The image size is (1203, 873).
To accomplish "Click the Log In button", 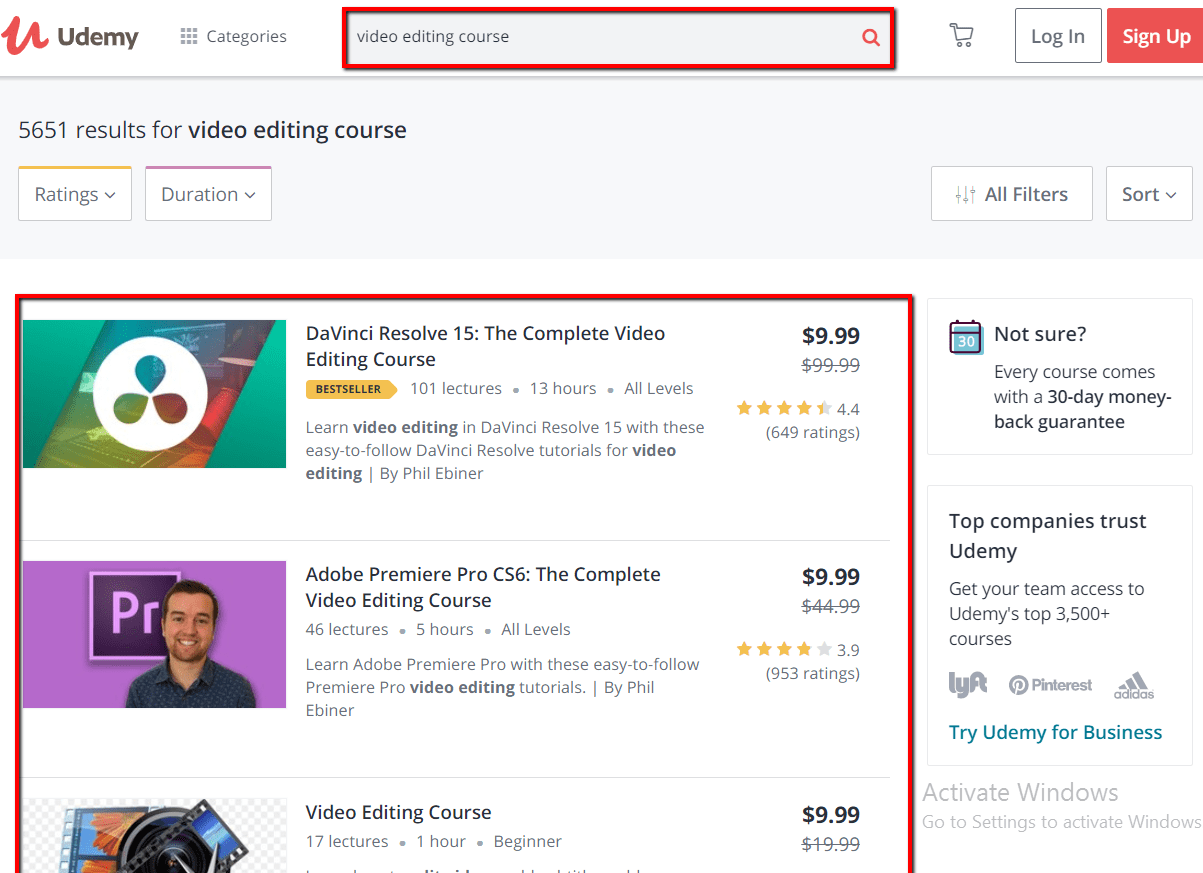I will (x=1057, y=36).
